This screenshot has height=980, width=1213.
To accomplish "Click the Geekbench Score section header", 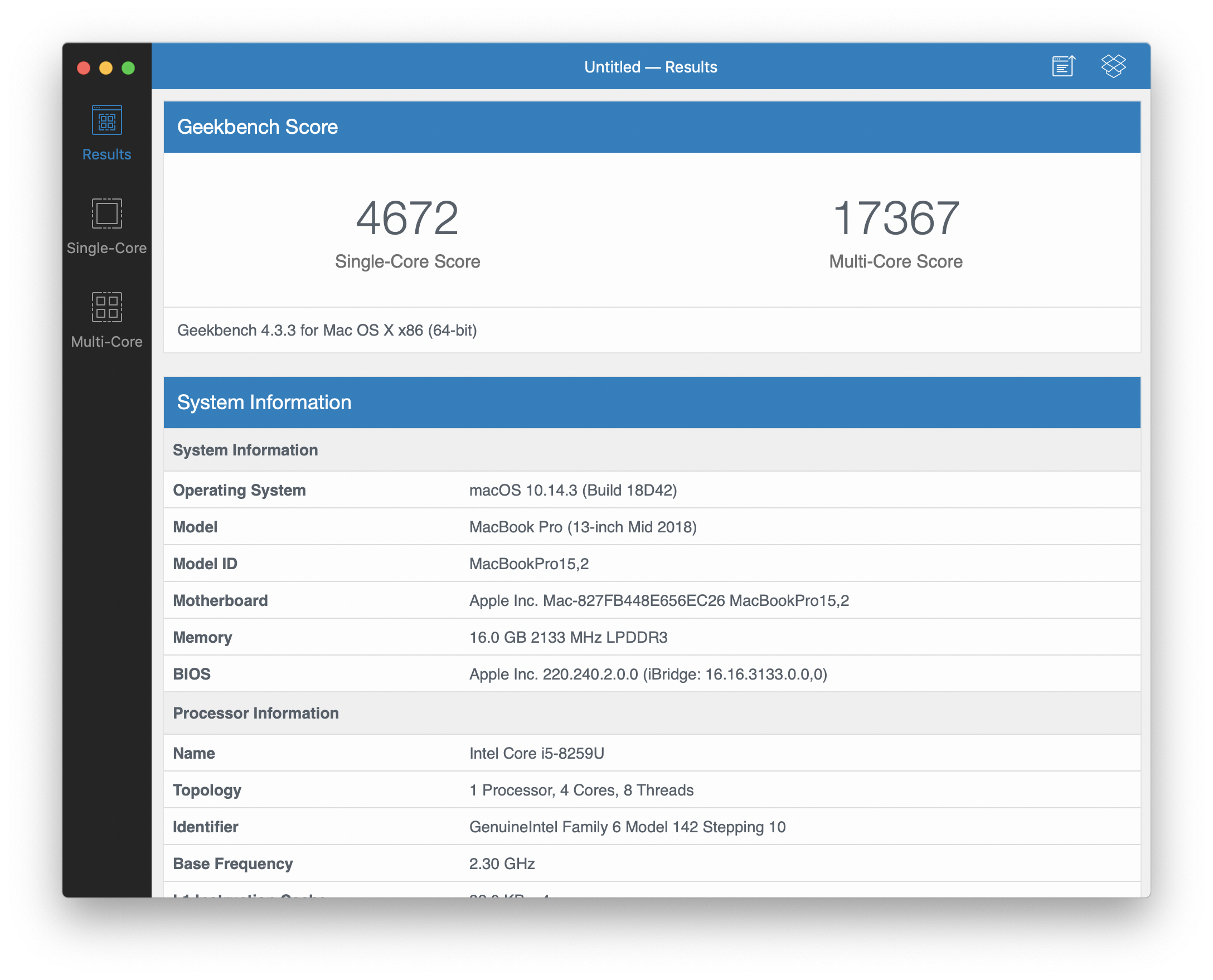I will [x=258, y=127].
